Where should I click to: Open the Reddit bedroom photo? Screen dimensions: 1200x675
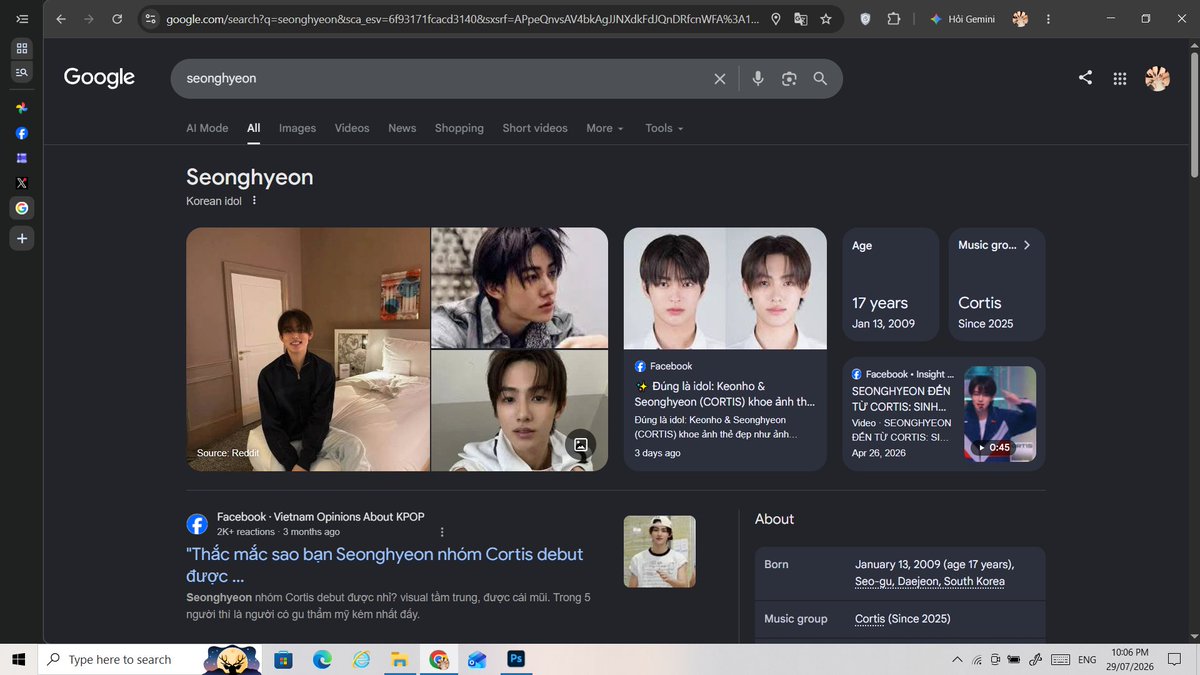[308, 349]
